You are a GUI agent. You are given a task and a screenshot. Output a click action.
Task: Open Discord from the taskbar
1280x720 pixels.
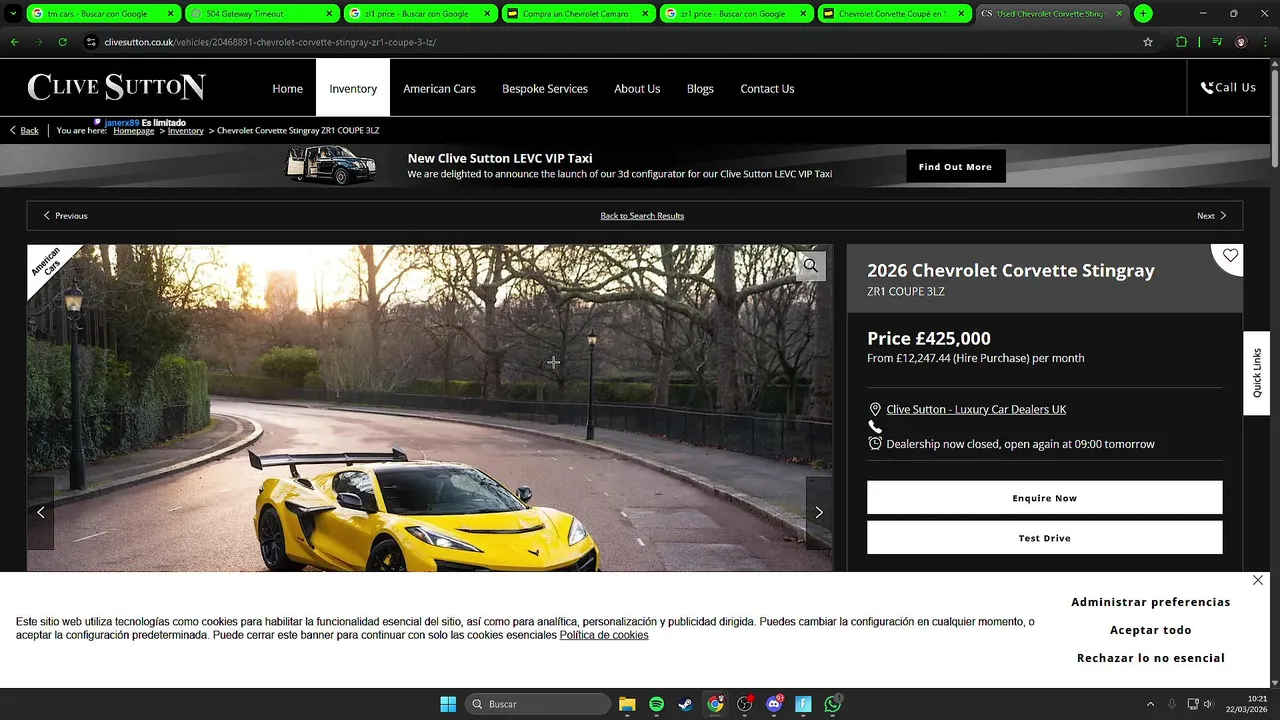(x=774, y=704)
